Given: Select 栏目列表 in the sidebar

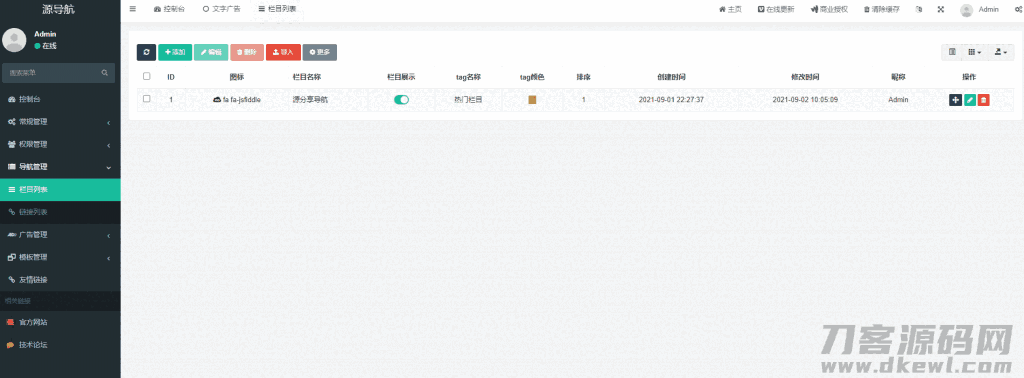Looking at the screenshot, I should tap(60, 189).
